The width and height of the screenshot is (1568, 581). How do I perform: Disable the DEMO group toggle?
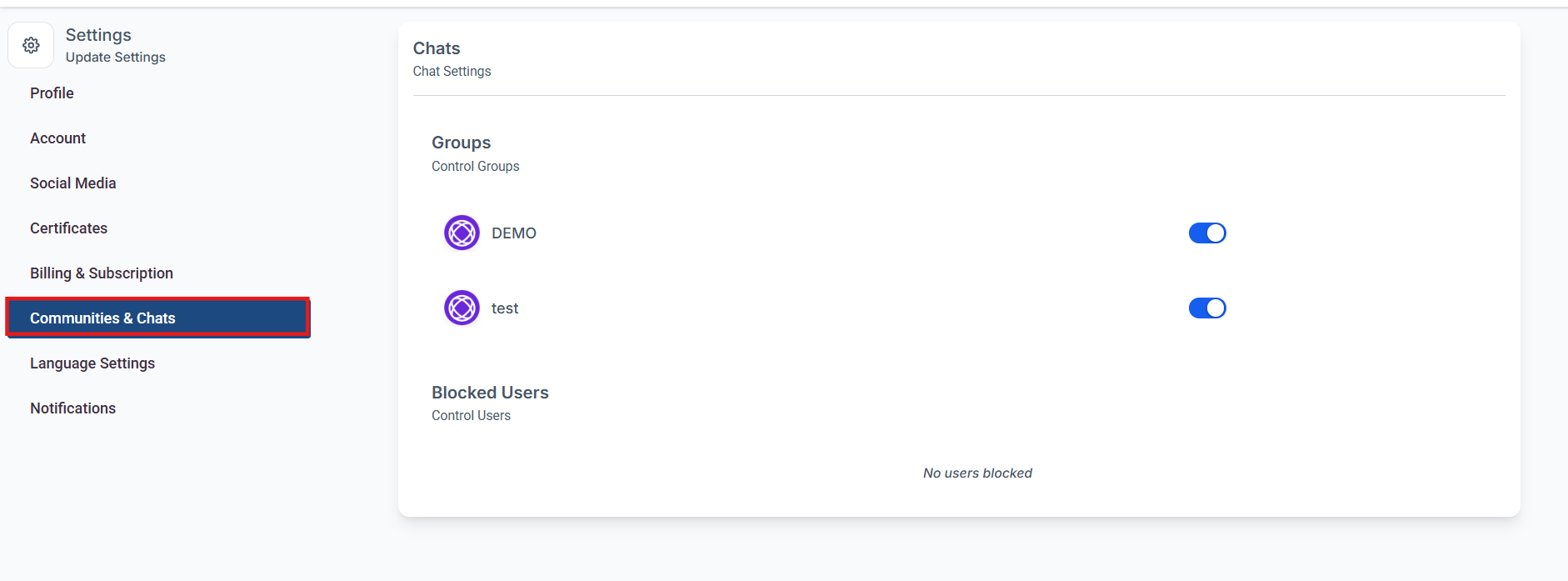pyautogui.click(x=1206, y=233)
